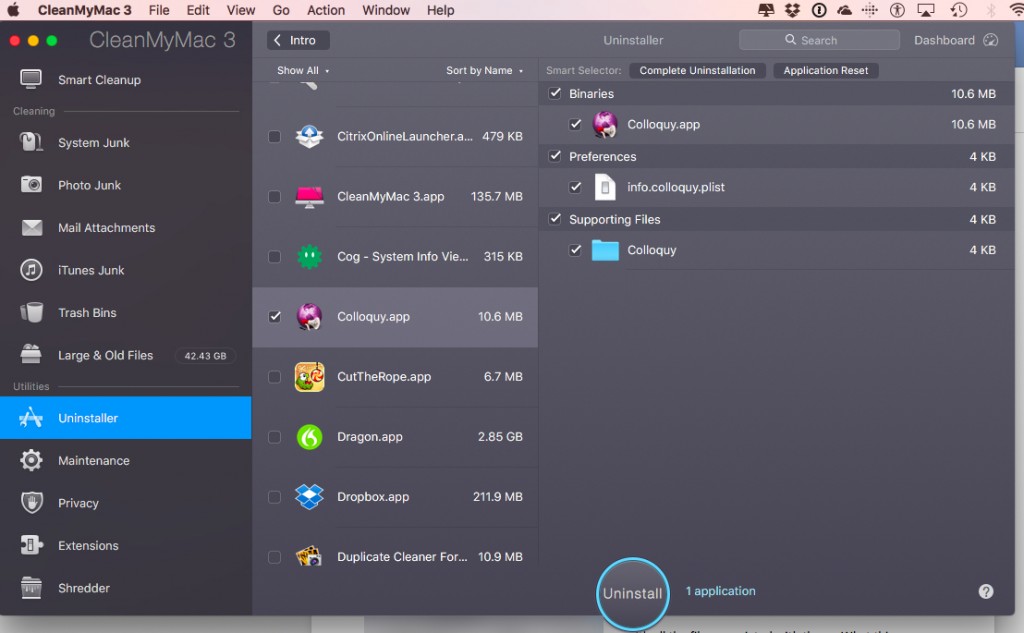The width and height of the screenshot is (1024, 633).
Task: Uncheck the info.colloquy.plist checkbox
Action: 575,187
